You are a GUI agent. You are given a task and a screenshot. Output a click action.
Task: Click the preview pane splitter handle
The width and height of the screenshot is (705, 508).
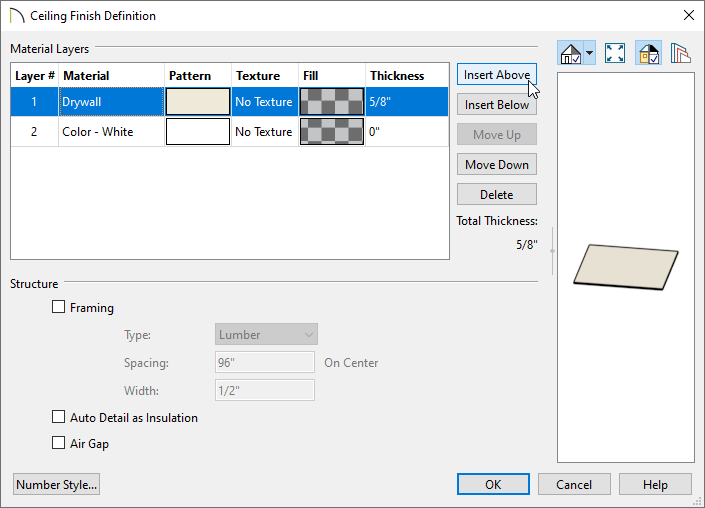tap(552, 251)
